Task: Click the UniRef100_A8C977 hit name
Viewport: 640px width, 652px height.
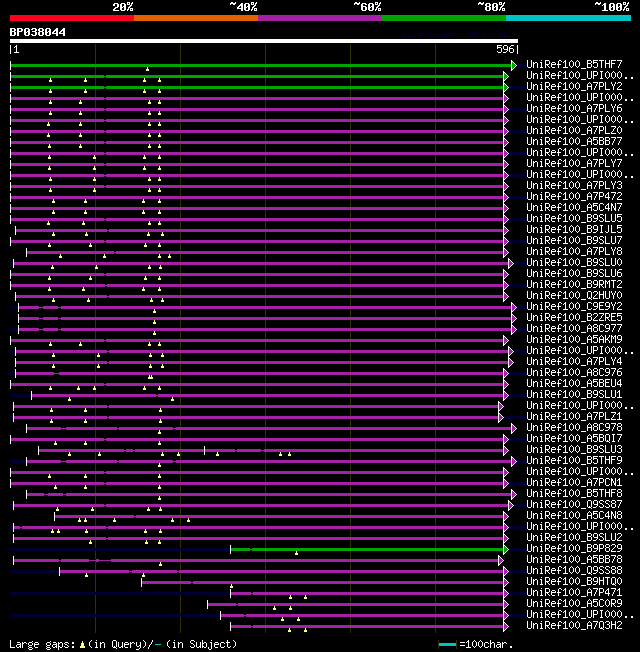Action: pyautogui.click(x=574, y=328)
